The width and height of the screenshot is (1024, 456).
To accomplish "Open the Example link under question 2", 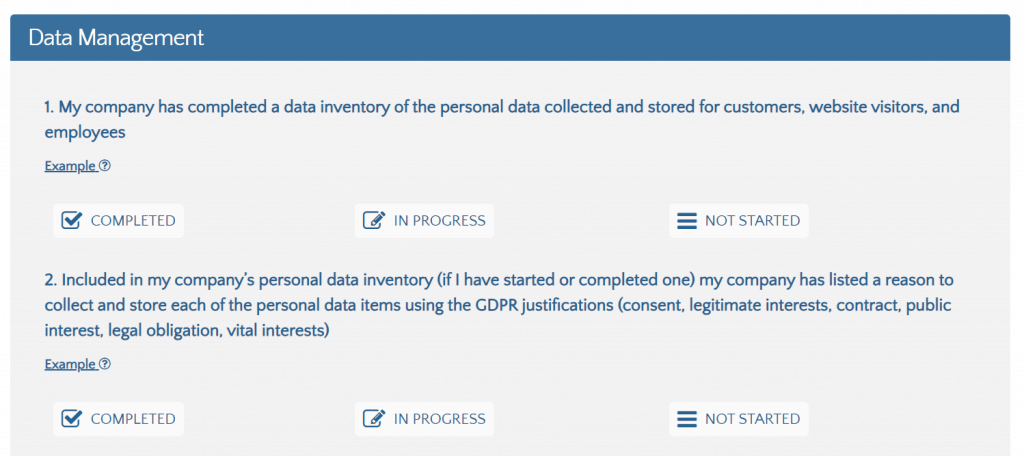I will point(71,364).
